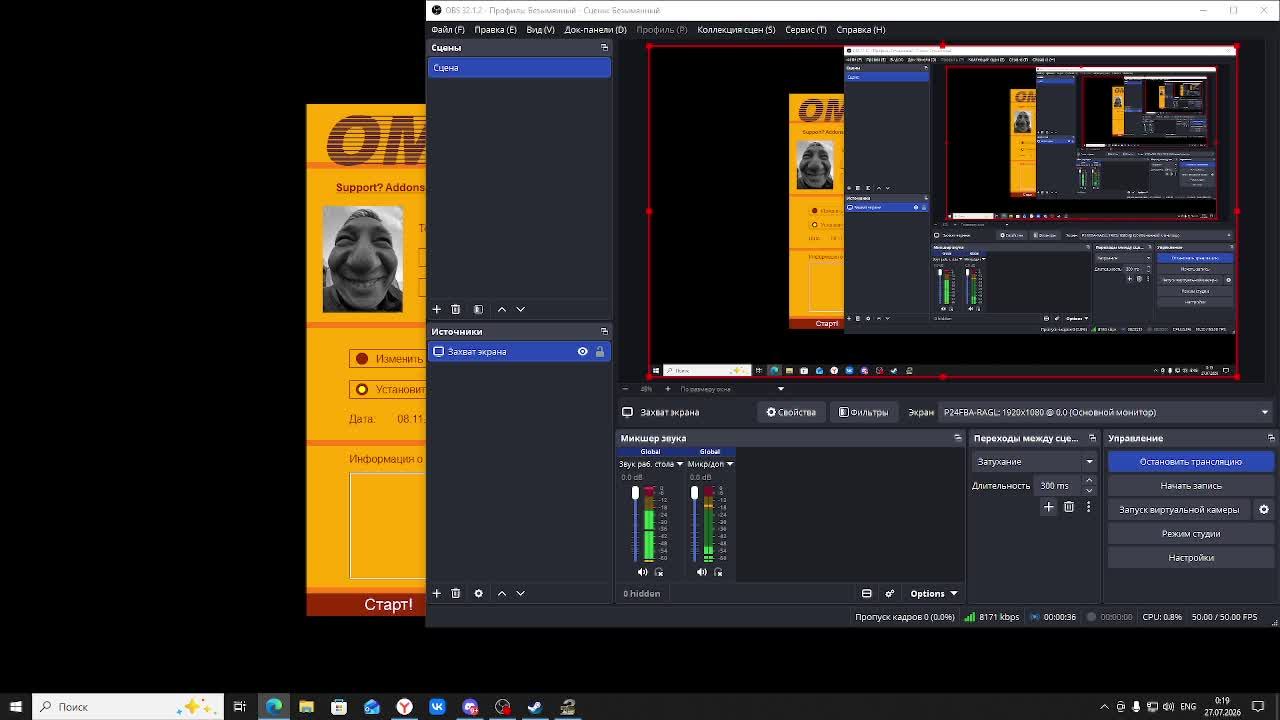Toggle monitoring headphones for Микр/доп channel

pyautogui.click(x=718, y=572)
